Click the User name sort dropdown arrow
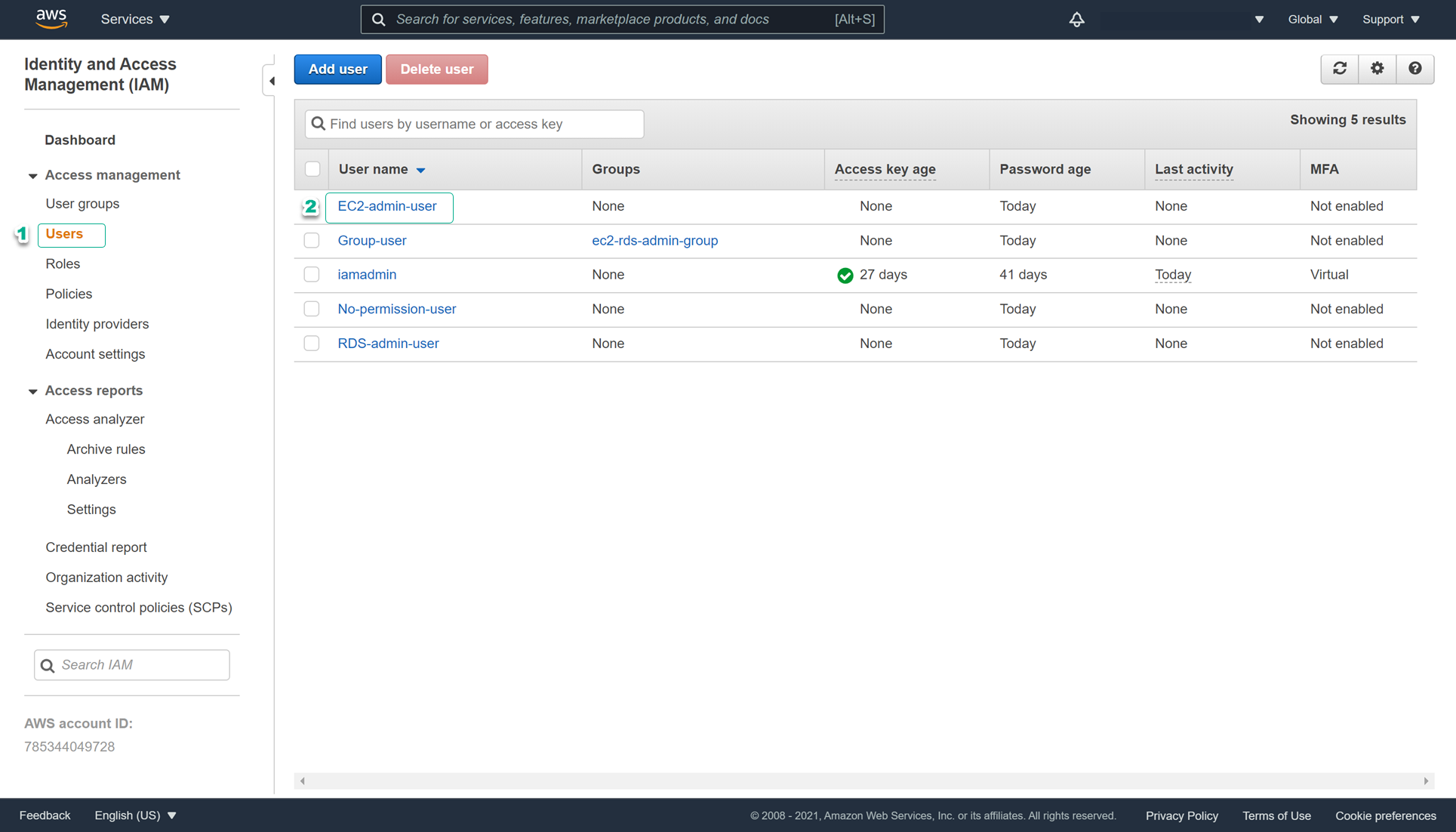 coord(421,169)
